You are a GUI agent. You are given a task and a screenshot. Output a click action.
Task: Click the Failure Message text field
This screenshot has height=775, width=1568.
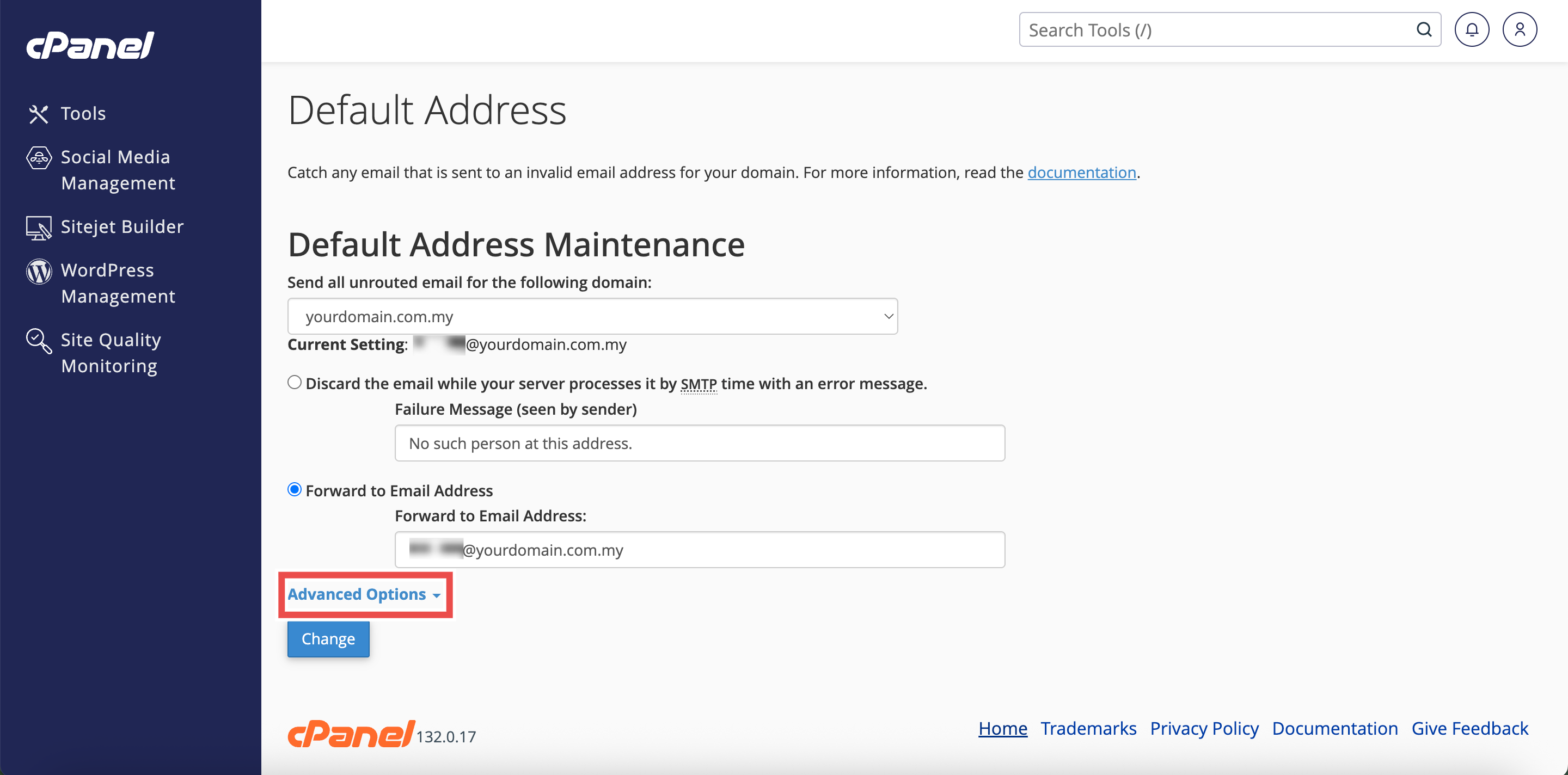pyautogui.click(x=699, y=444)
